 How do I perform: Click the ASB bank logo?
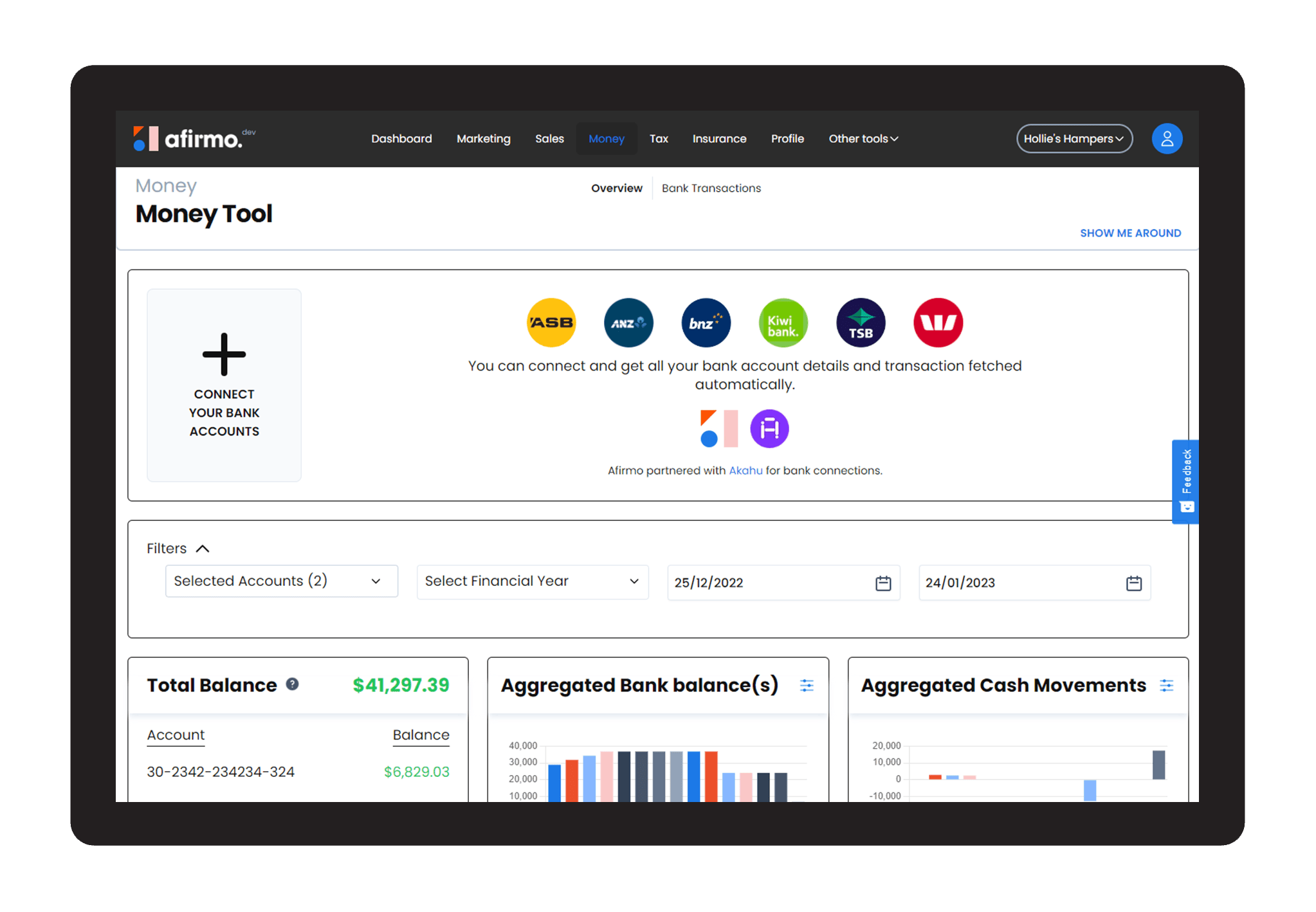click(x=551, y=323)
